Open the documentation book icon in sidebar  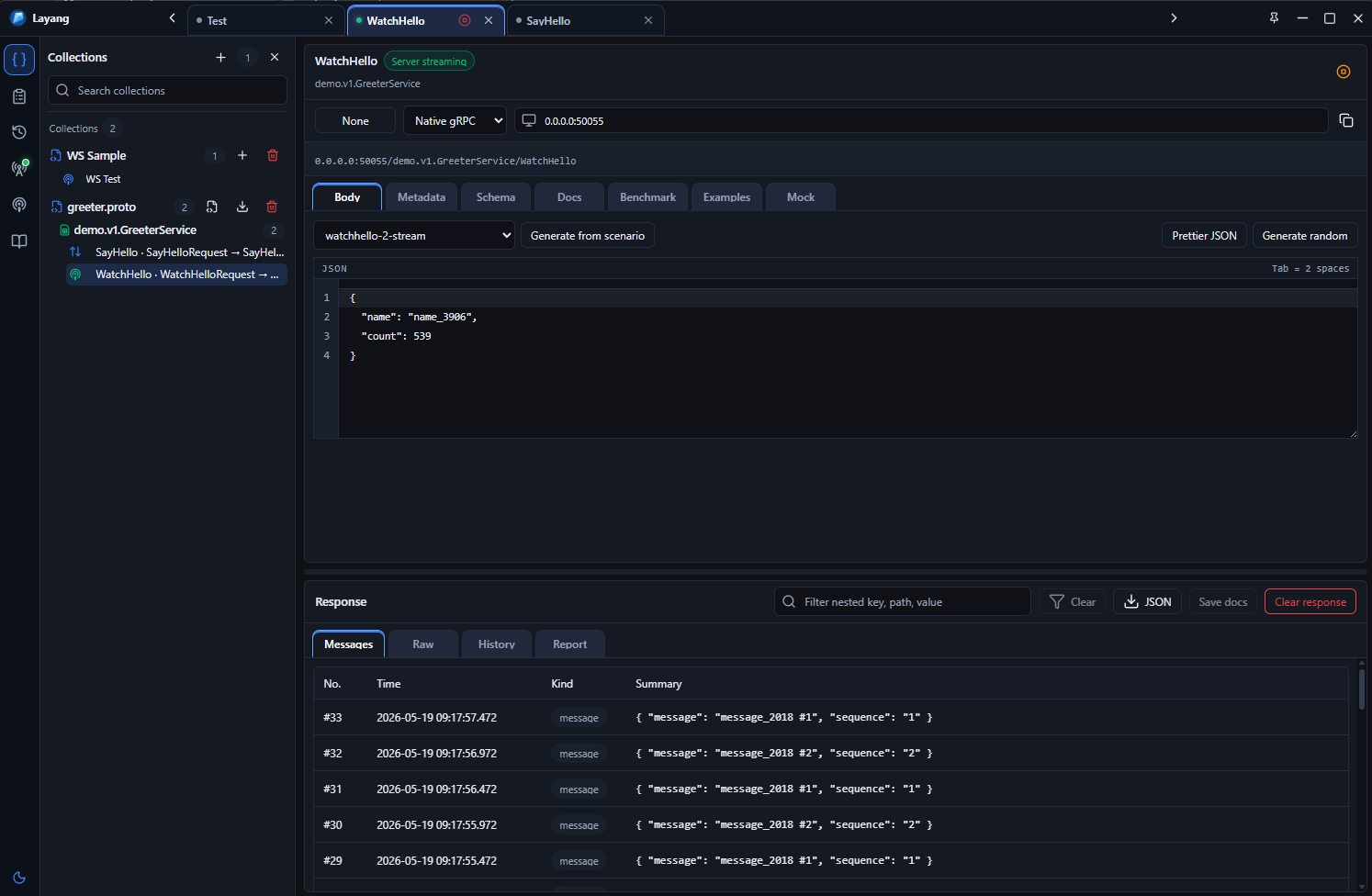pyautogui.click(x=19, y=241)
